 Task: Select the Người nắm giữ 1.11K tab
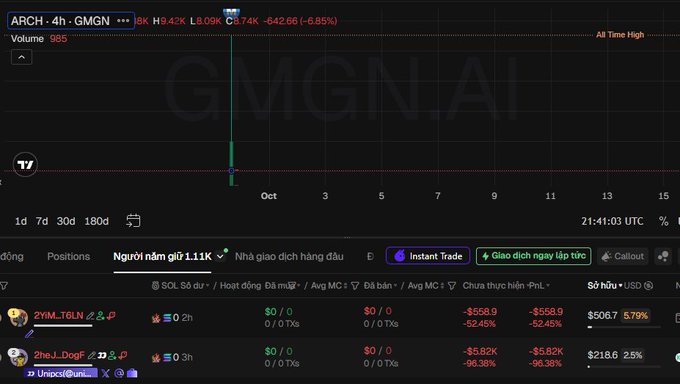(162, 256)
